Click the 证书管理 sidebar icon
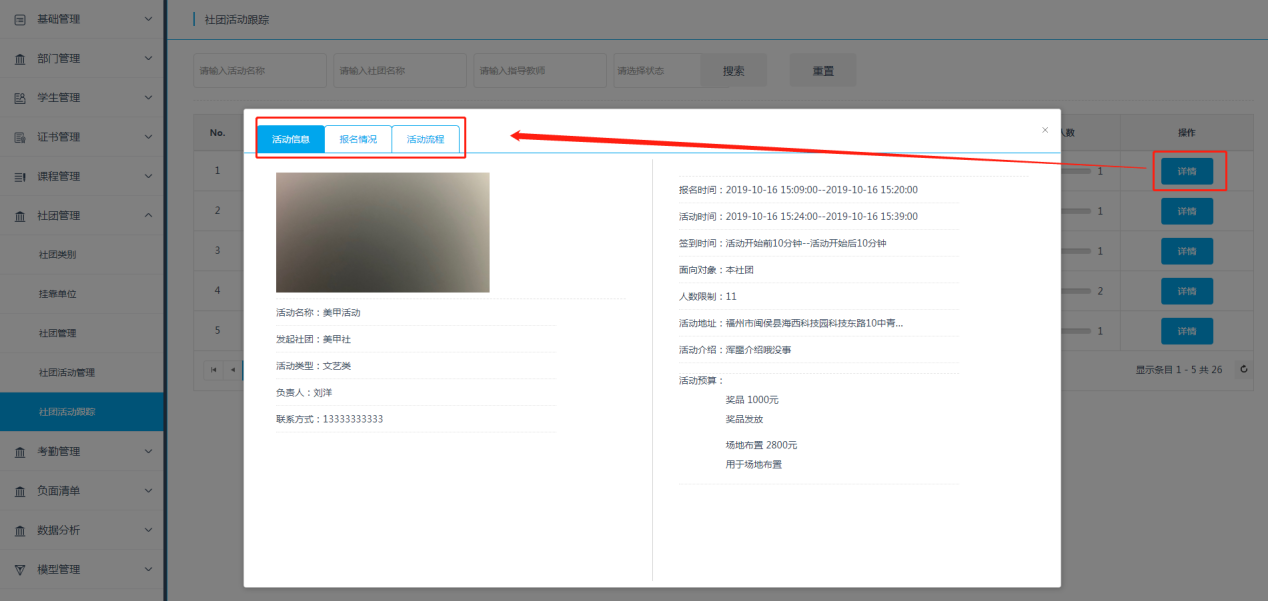The height and width of the screenshot is (601, 1268). (20, 137)
